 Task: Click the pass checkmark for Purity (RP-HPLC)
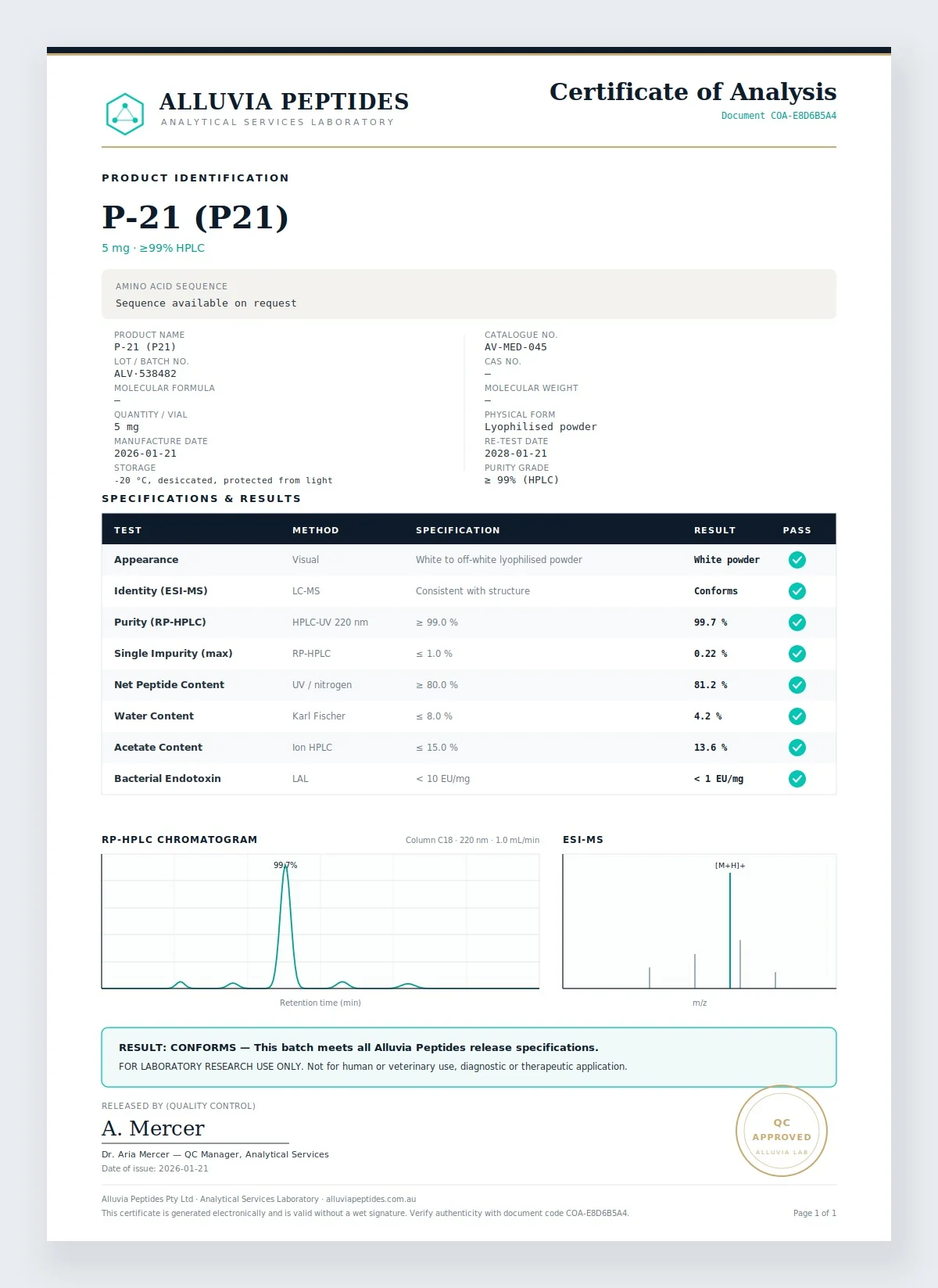pyautogui.click(x=797, y=622)
